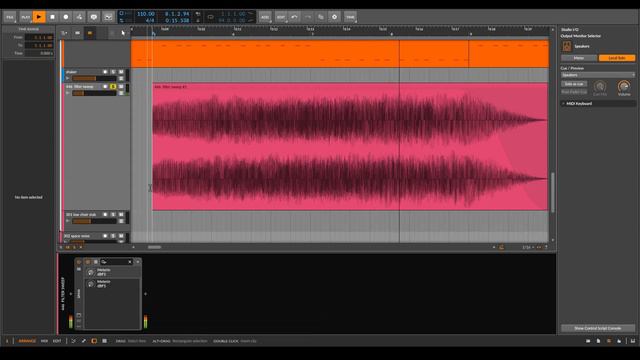Switch to the EDIT view tab
Image resolution: width=640 pixels, height=360 pixels.
(x=57, y=341)
